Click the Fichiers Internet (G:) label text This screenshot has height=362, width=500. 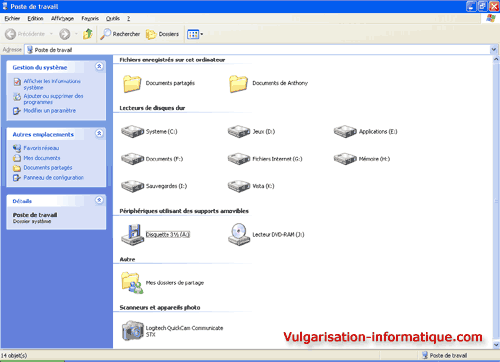[x=277, y=159]
